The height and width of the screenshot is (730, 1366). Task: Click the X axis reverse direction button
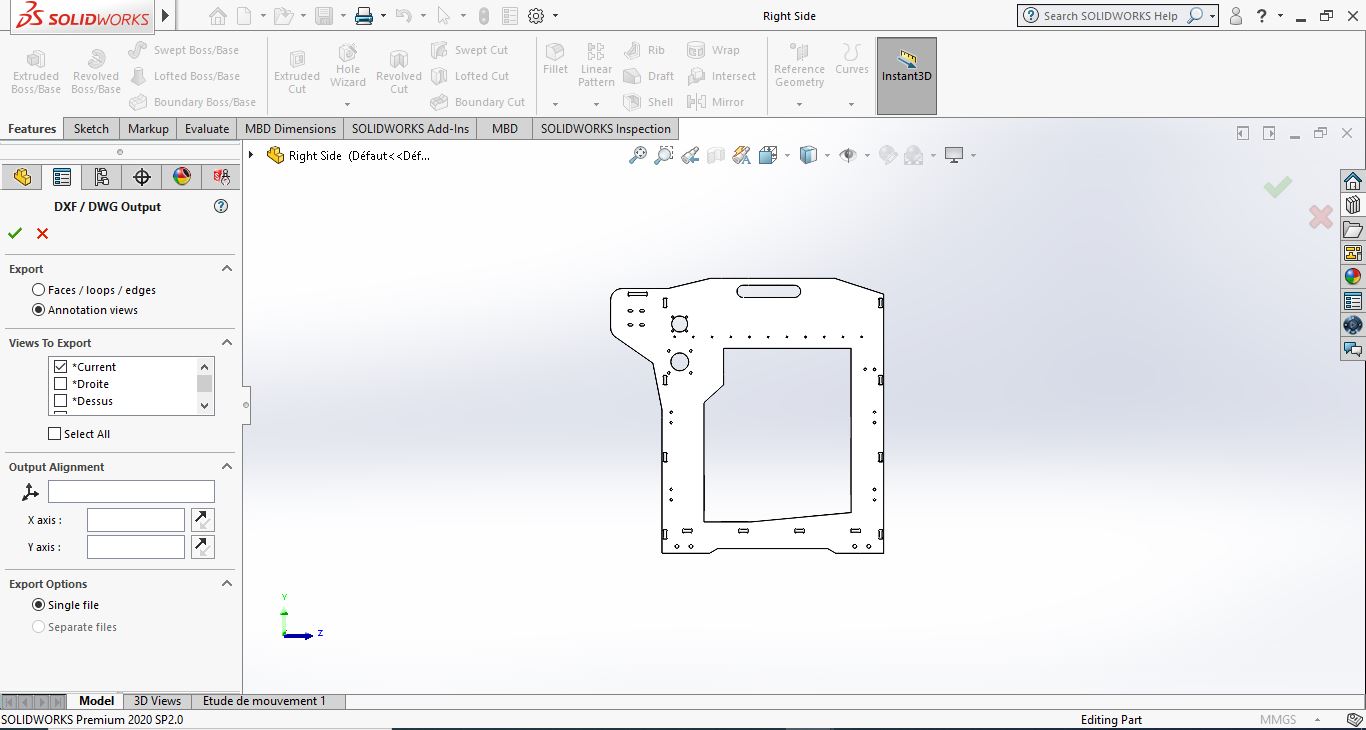tap(202, 520)
